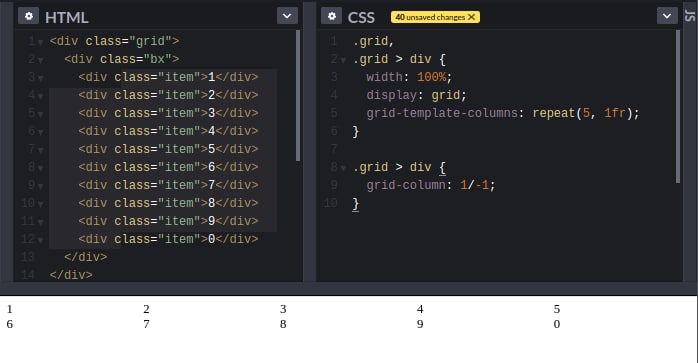Screen dimensions: 698x363
Task: Click the 'display: grid;' CSS line
Action: (x=416, y=95)
